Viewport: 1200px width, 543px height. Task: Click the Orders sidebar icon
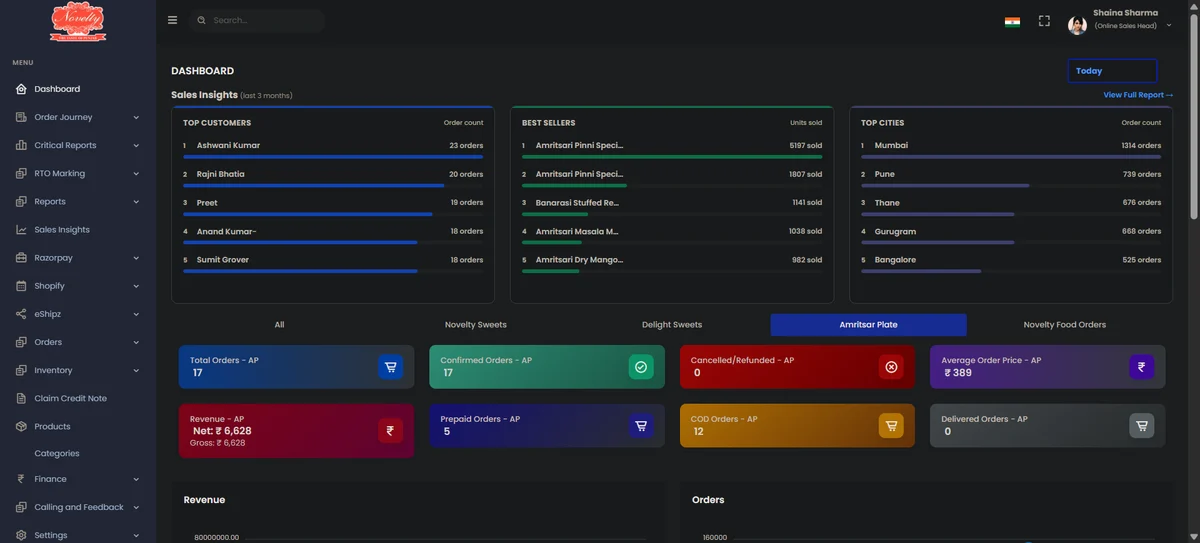point(22,342)
